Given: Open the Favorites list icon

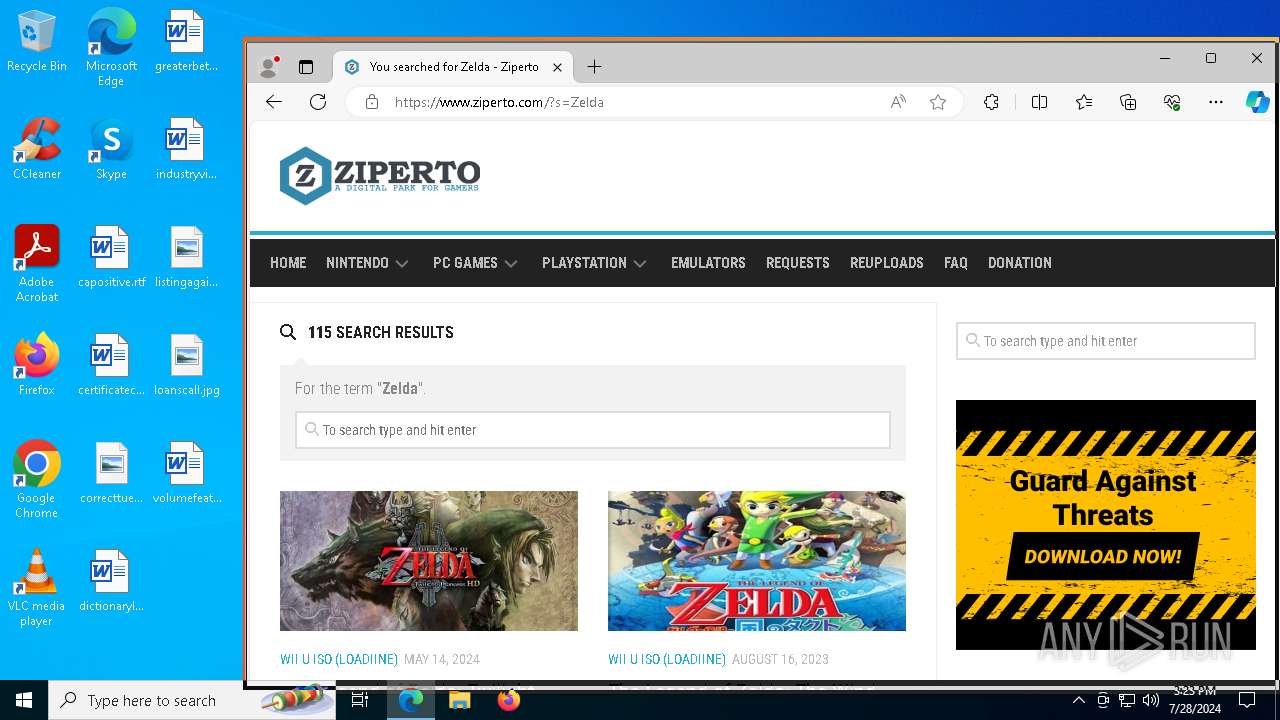Looking at the screenshot, I should [1084, 102].
